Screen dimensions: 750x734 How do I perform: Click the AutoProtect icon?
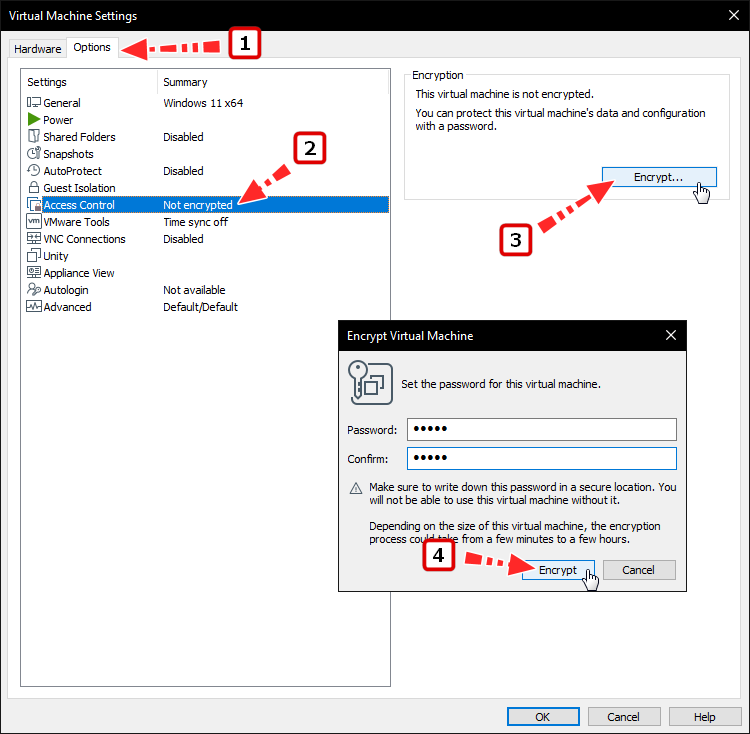click(33, 170)
